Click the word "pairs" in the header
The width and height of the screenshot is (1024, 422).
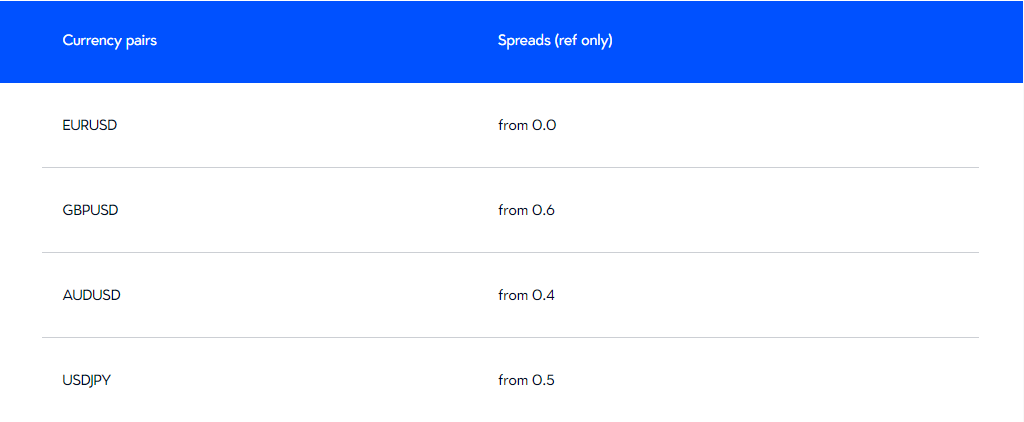pos(139,41)
